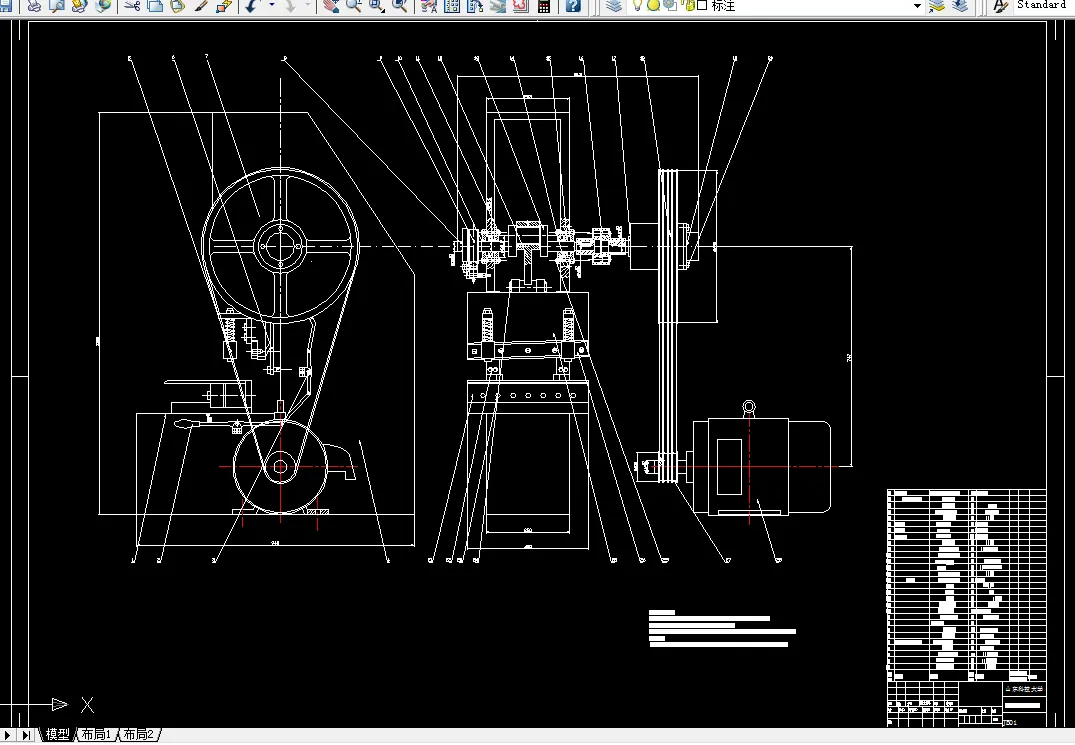Toggle the 标注 layer lock icon
This screenshot has height=745, width=1075.
[x=688, y=5]
